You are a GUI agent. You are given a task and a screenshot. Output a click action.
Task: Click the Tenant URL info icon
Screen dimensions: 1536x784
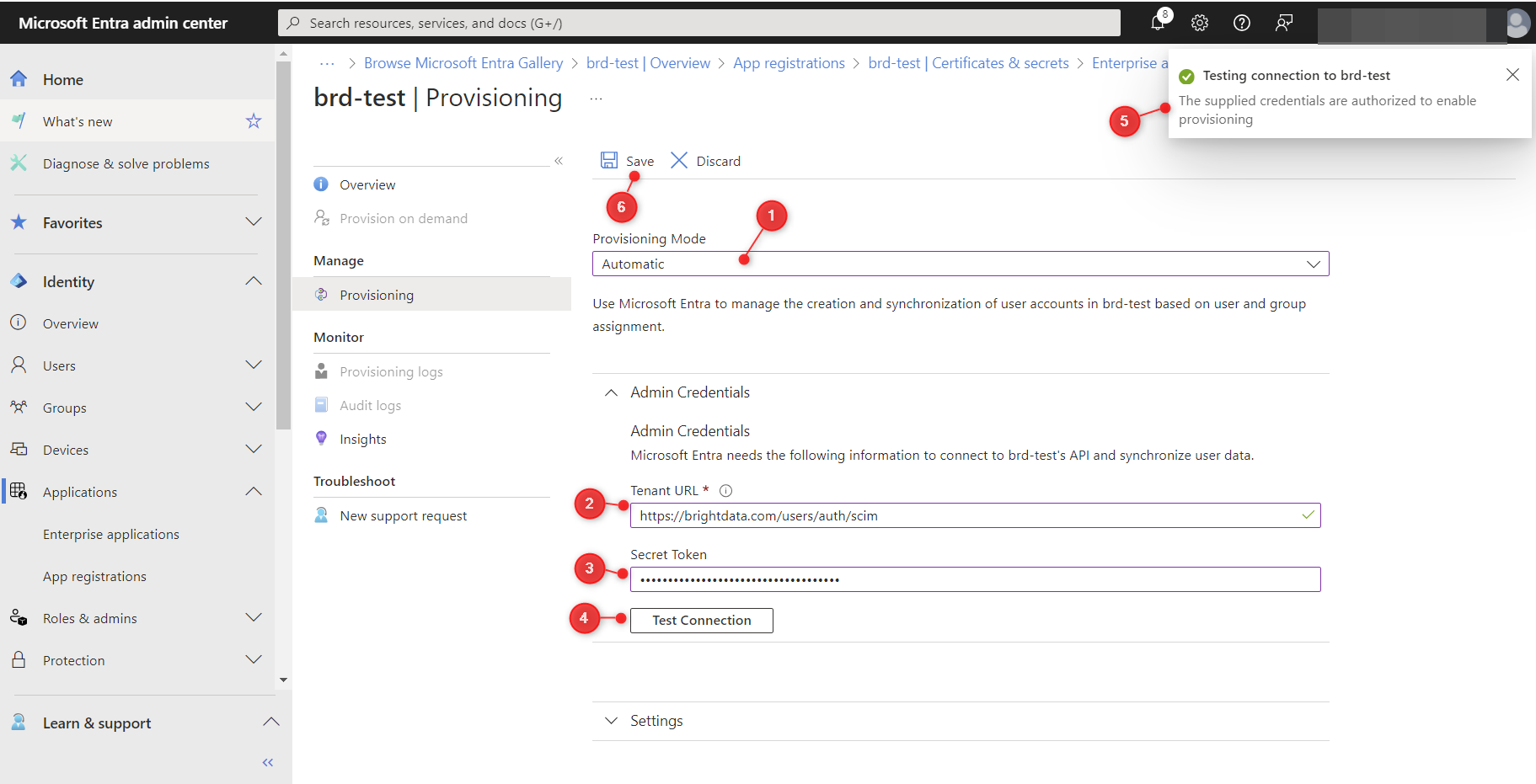click(x=726, y=490)
